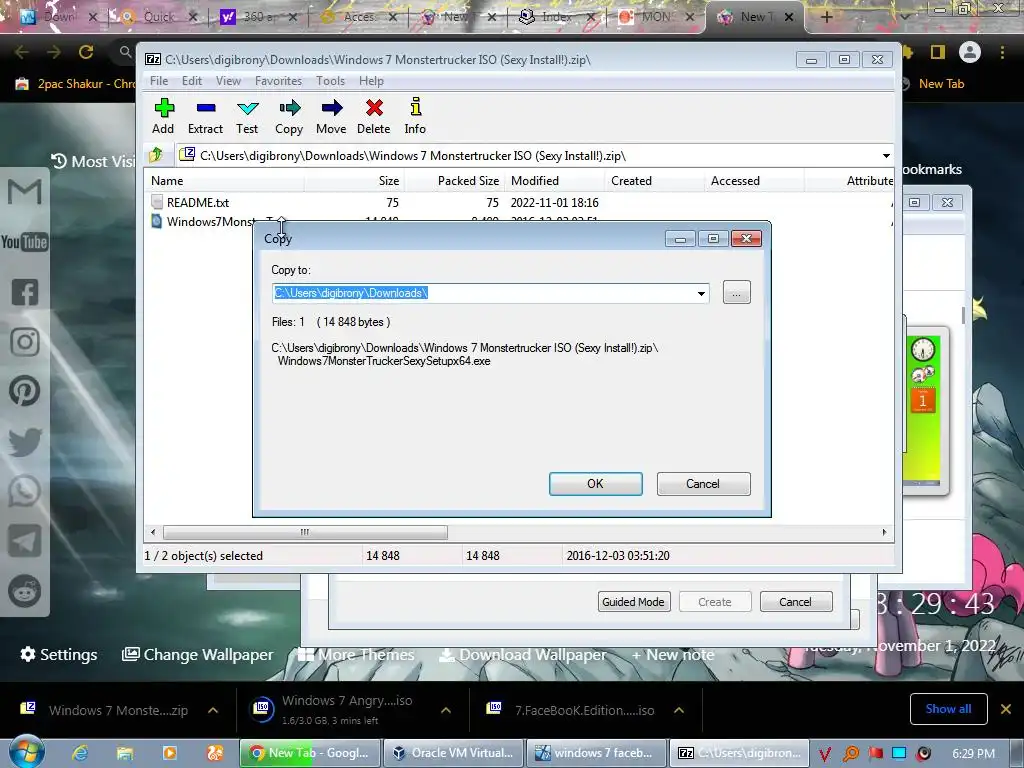
Task: Select README.txt in the file list
Action: 198,202
